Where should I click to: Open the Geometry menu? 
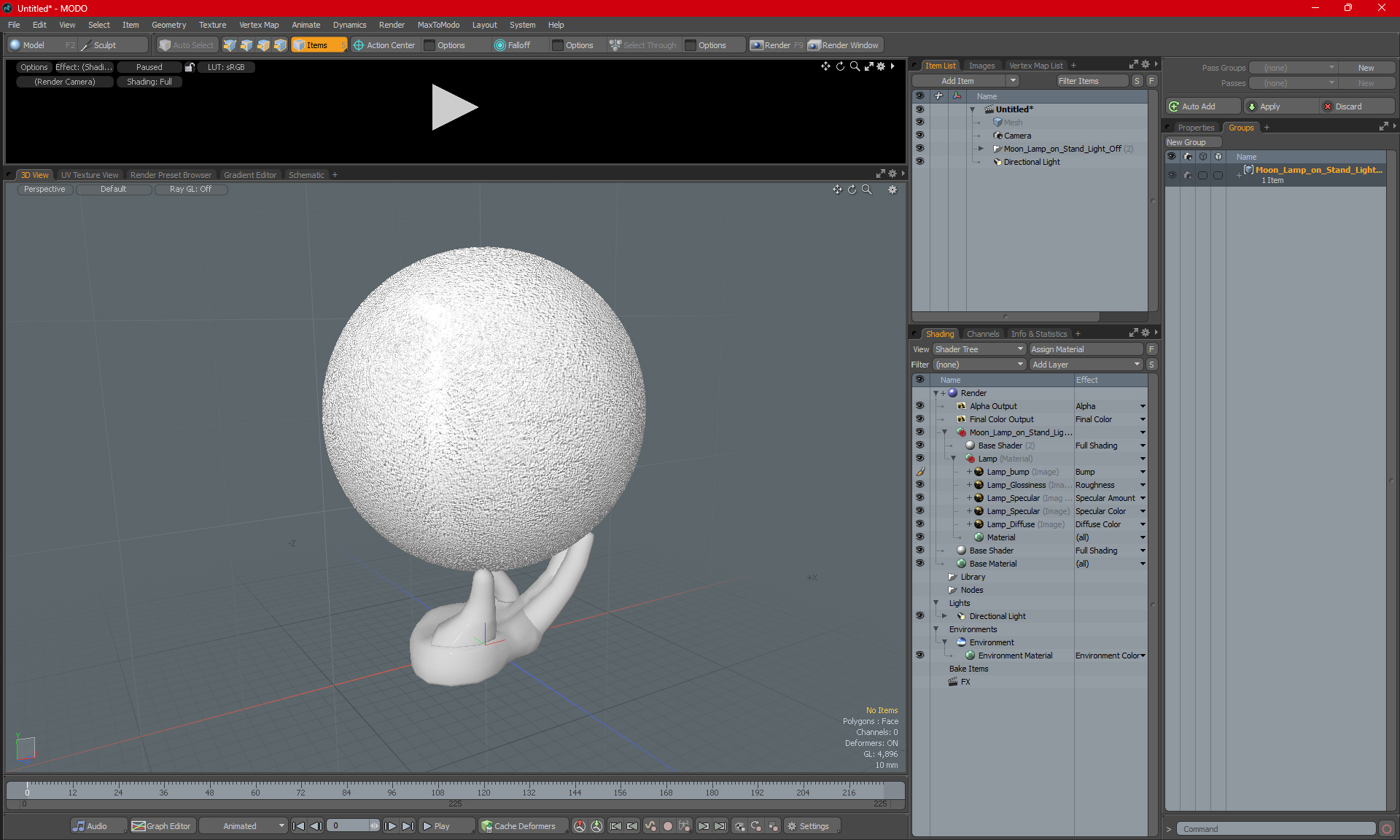point(168,25)
